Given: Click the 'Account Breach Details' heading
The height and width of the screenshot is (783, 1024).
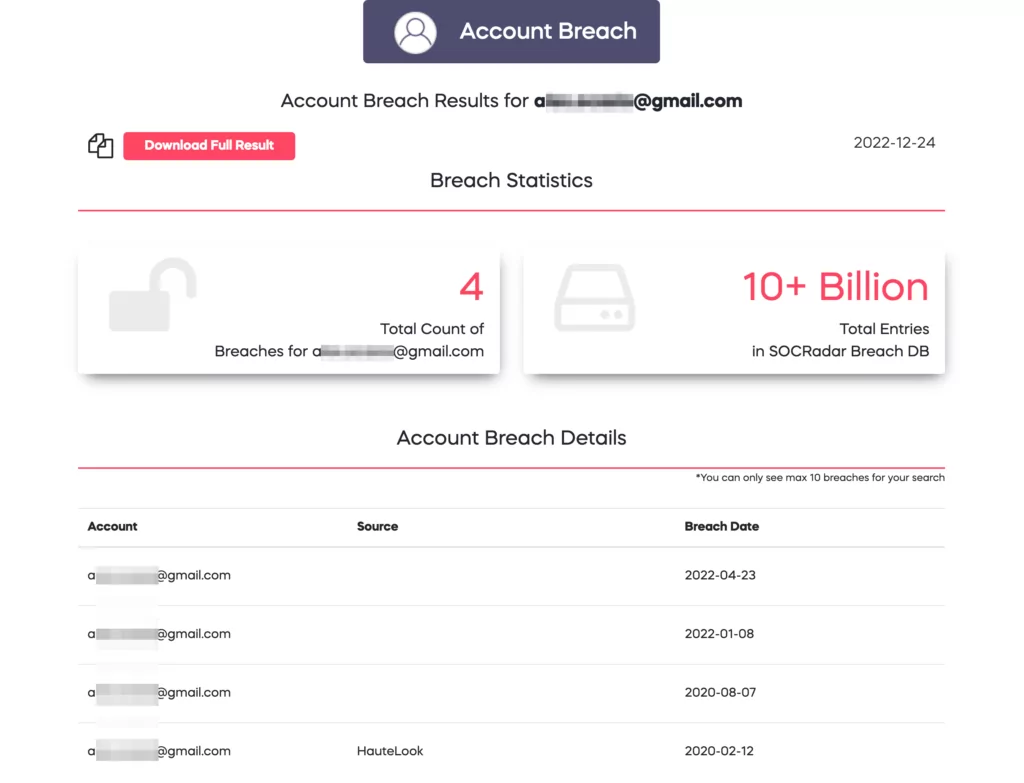Looking at the screenshot, I should [x=511, y=438].
